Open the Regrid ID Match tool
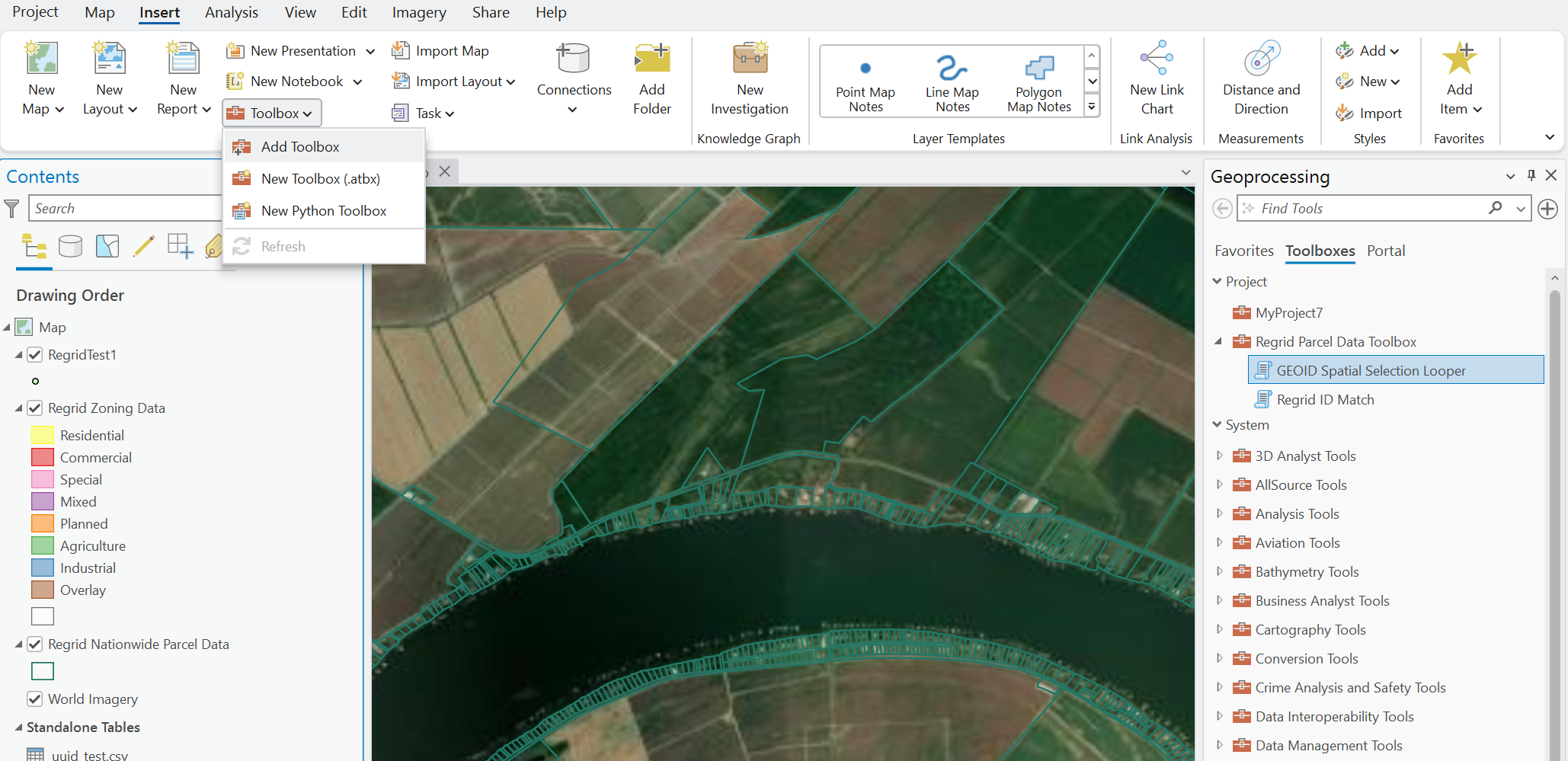Viewport: 1568px width, 761px height. 1325,400
